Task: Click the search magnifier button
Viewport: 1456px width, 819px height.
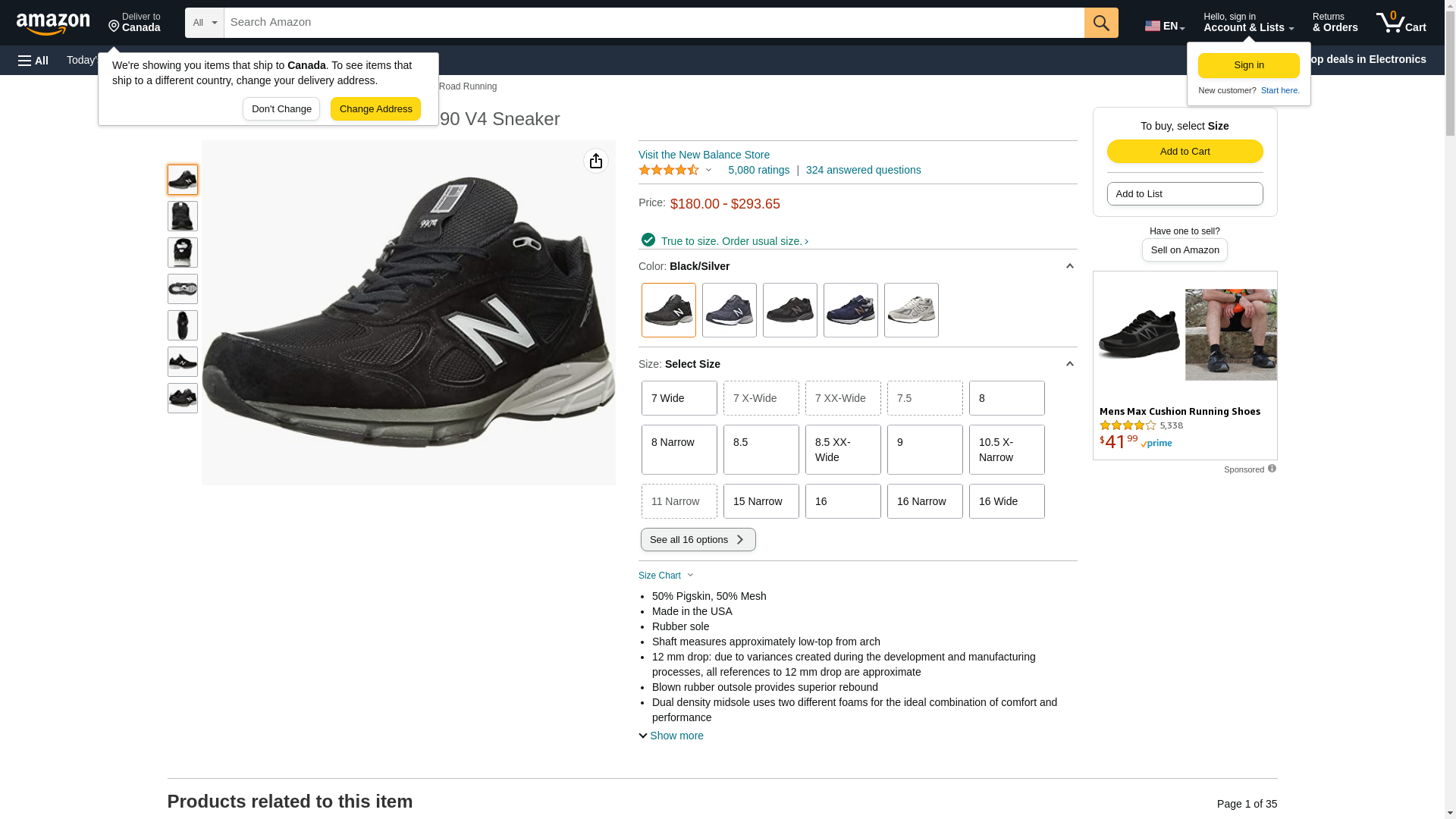Action: tap(1101, 23)
